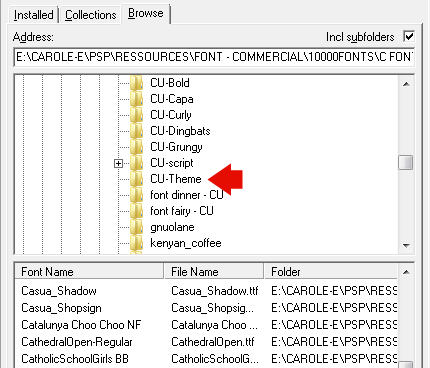
Task: Select the font dinner - CU label
Action: (x=187, y=195)
